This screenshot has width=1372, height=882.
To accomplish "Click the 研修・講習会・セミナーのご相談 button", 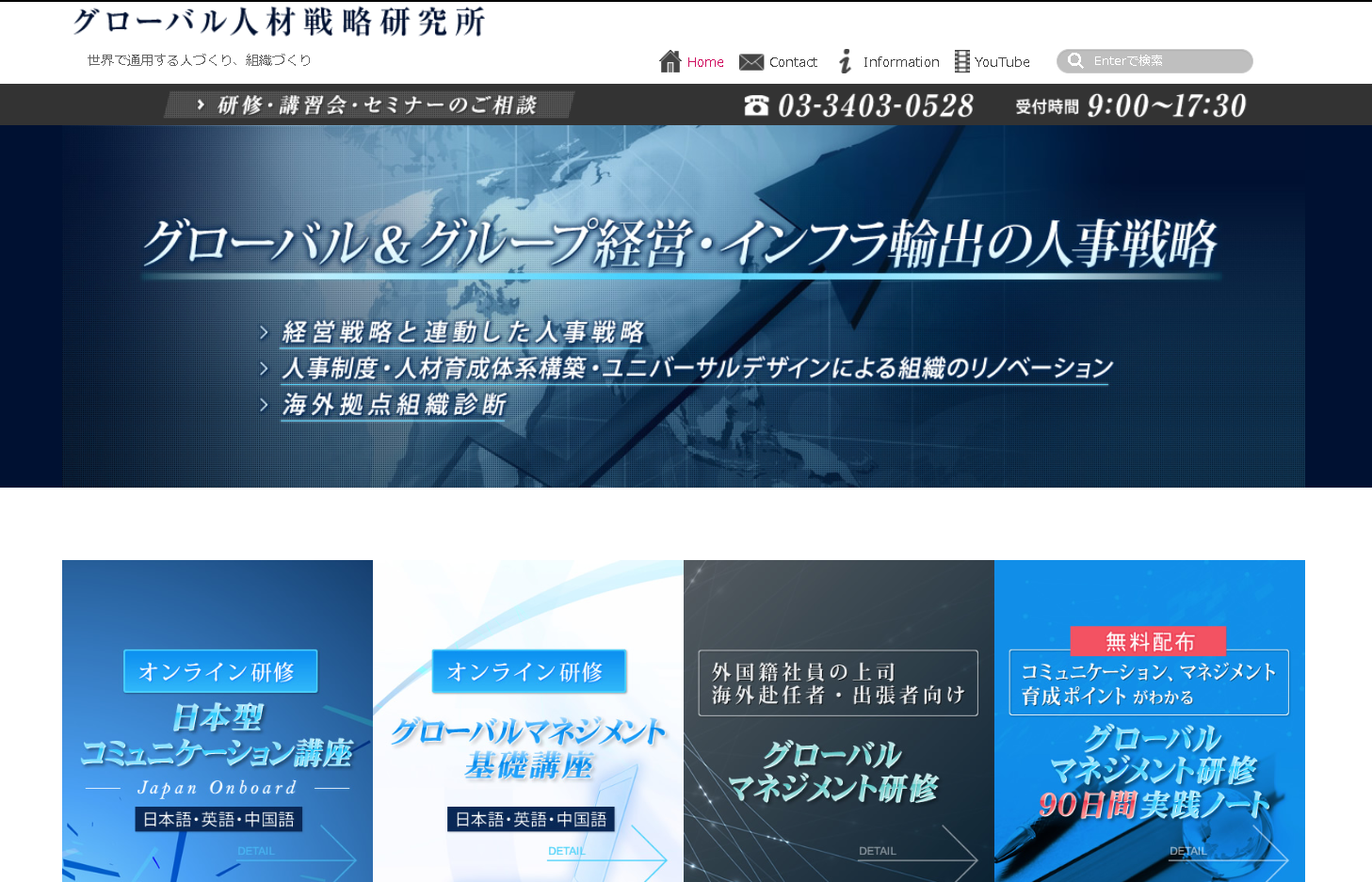I will (368, 104).
